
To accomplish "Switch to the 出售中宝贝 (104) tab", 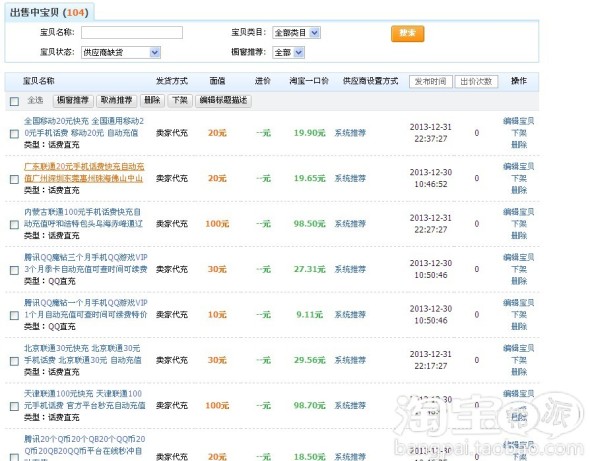I will tap(49, 12).
